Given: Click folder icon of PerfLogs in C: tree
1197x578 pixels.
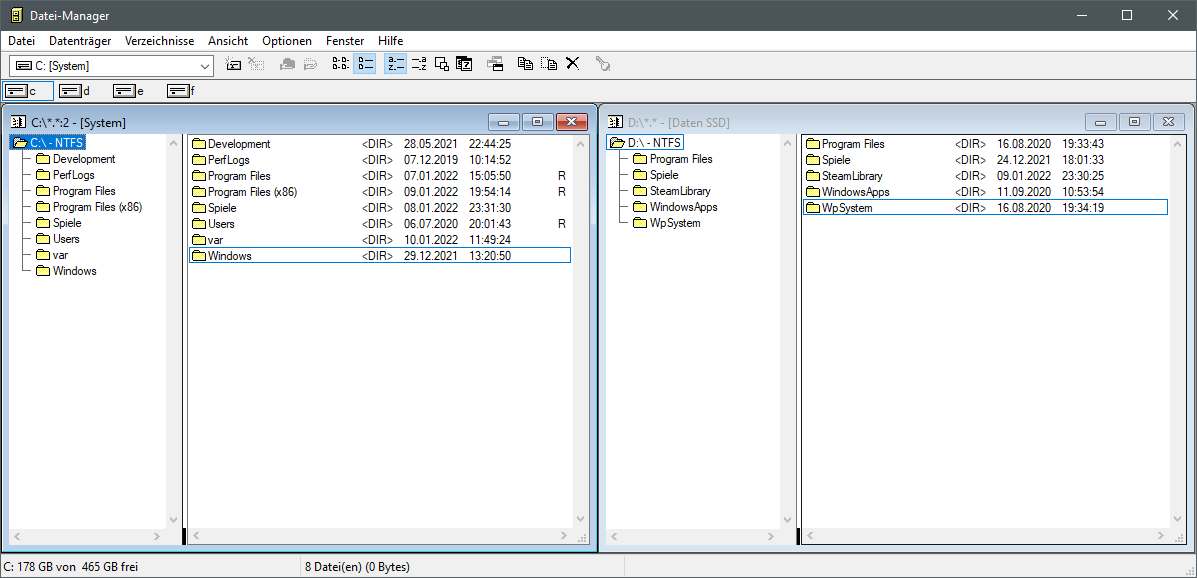Looking at the screenshot, I should click(42, 175).
